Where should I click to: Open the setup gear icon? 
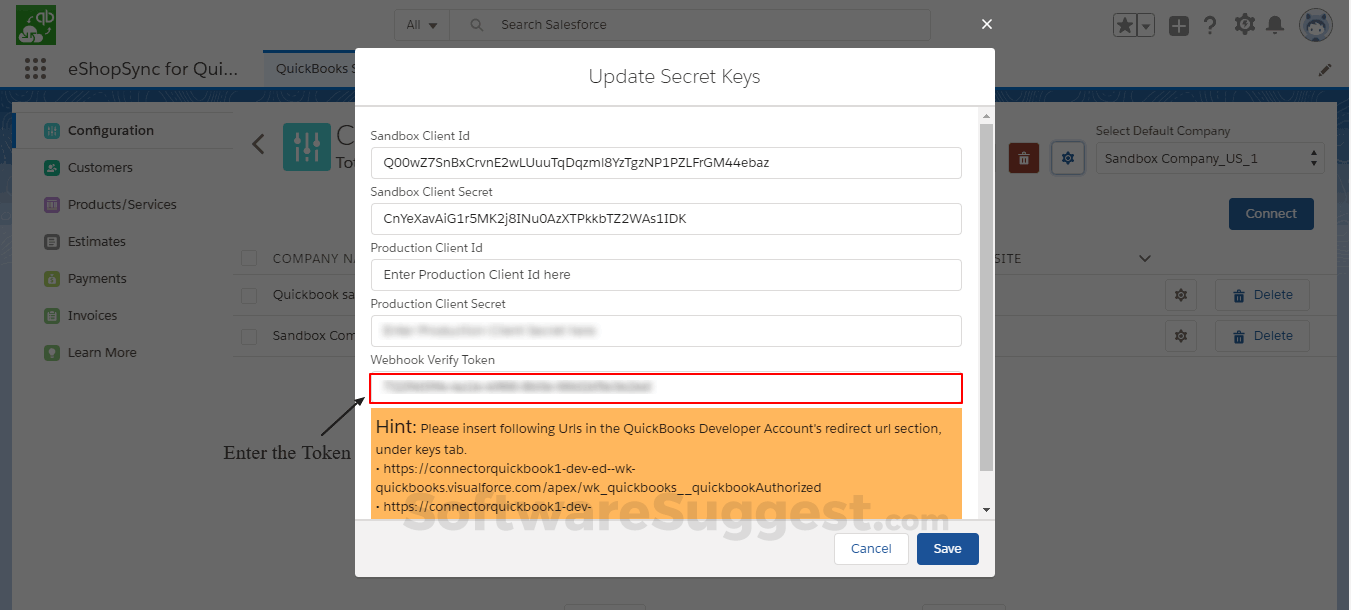(1244, 25)
